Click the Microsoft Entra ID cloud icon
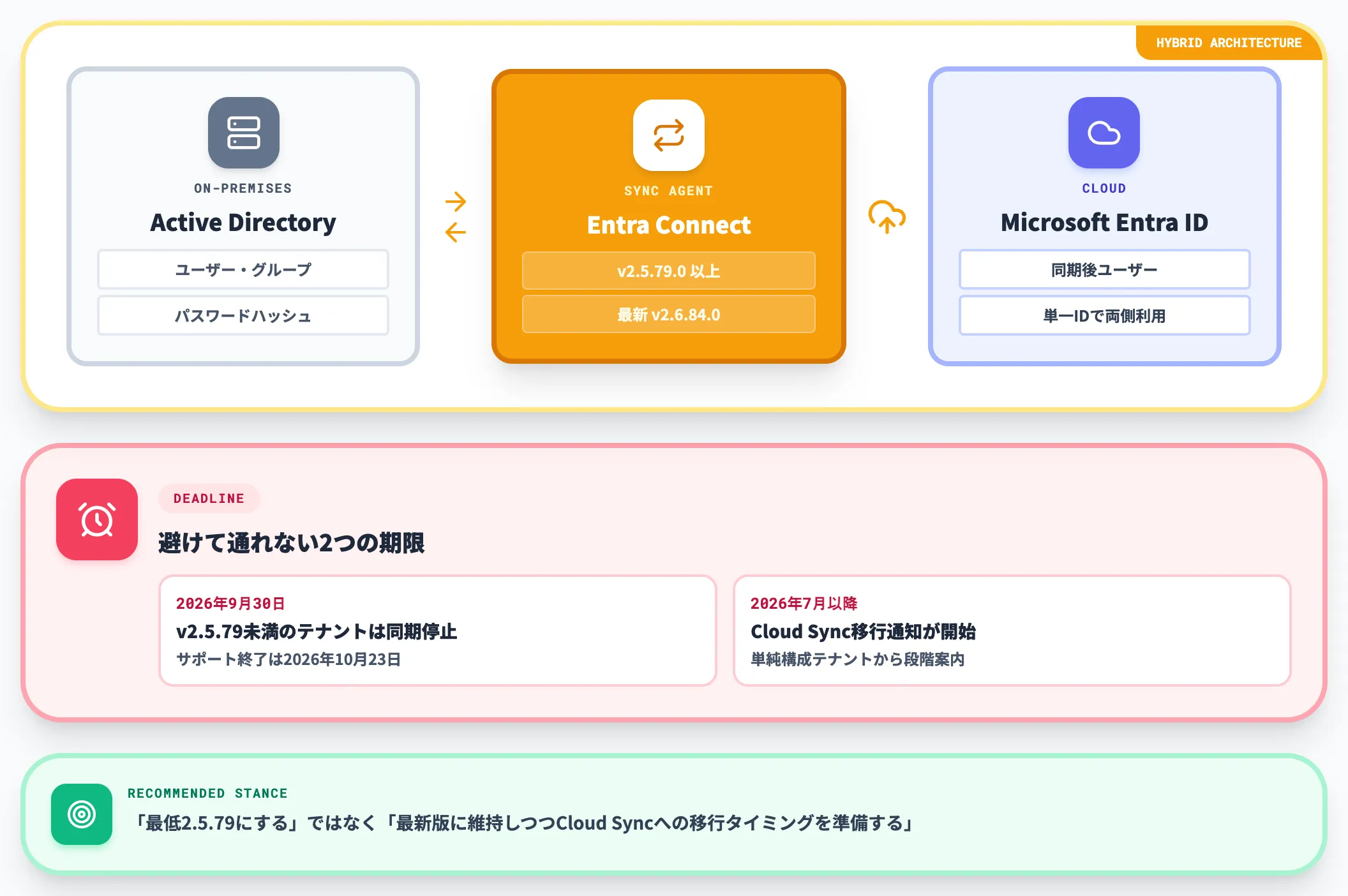The width and height of the screenshot is (1348, 896). [1104, 133]
